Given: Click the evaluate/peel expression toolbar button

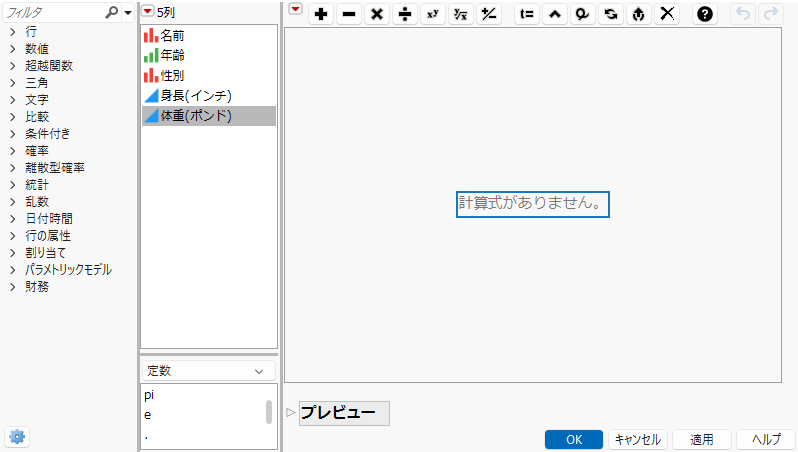Looking at the screenshot, I should 639,14.
